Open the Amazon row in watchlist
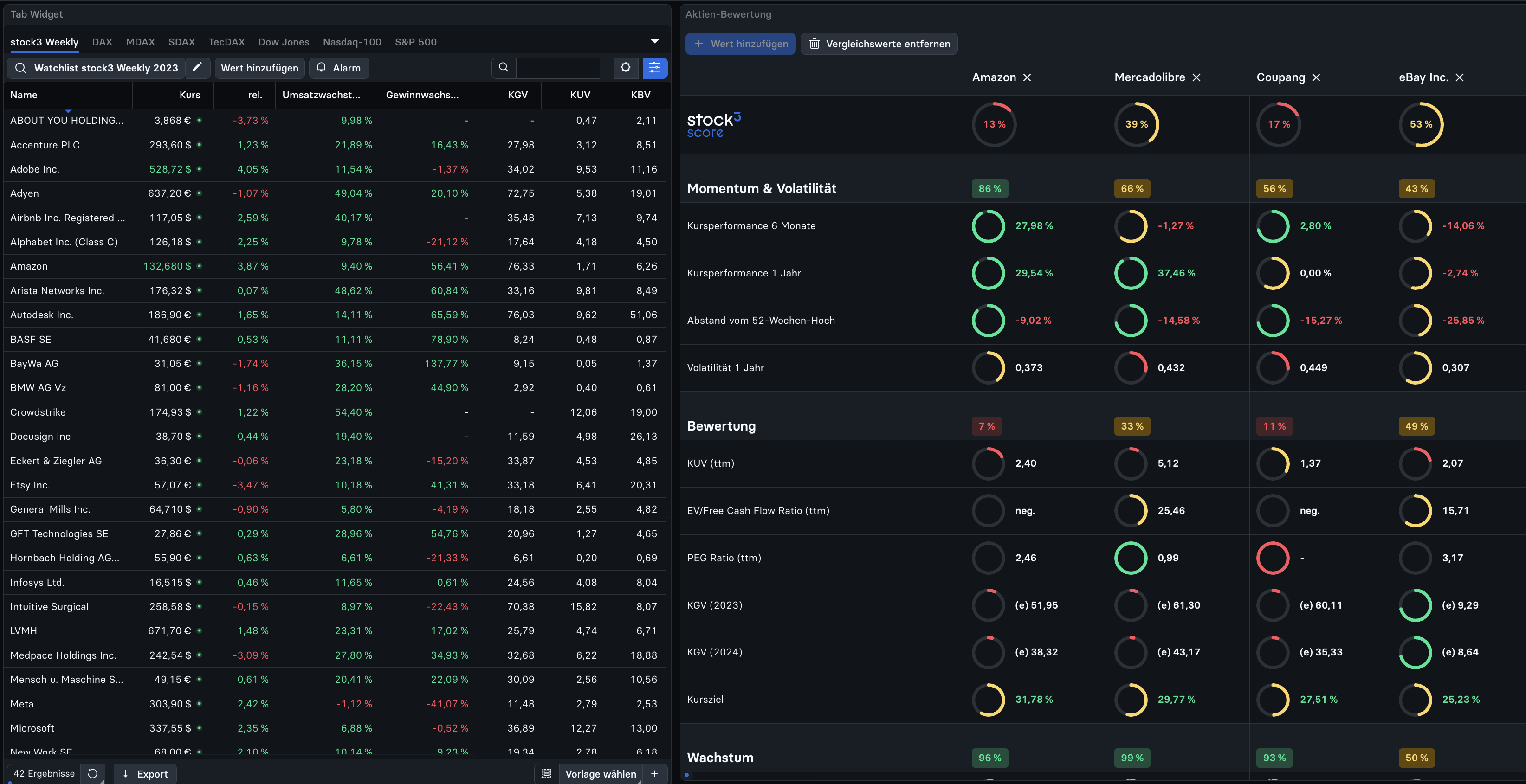 335,266
